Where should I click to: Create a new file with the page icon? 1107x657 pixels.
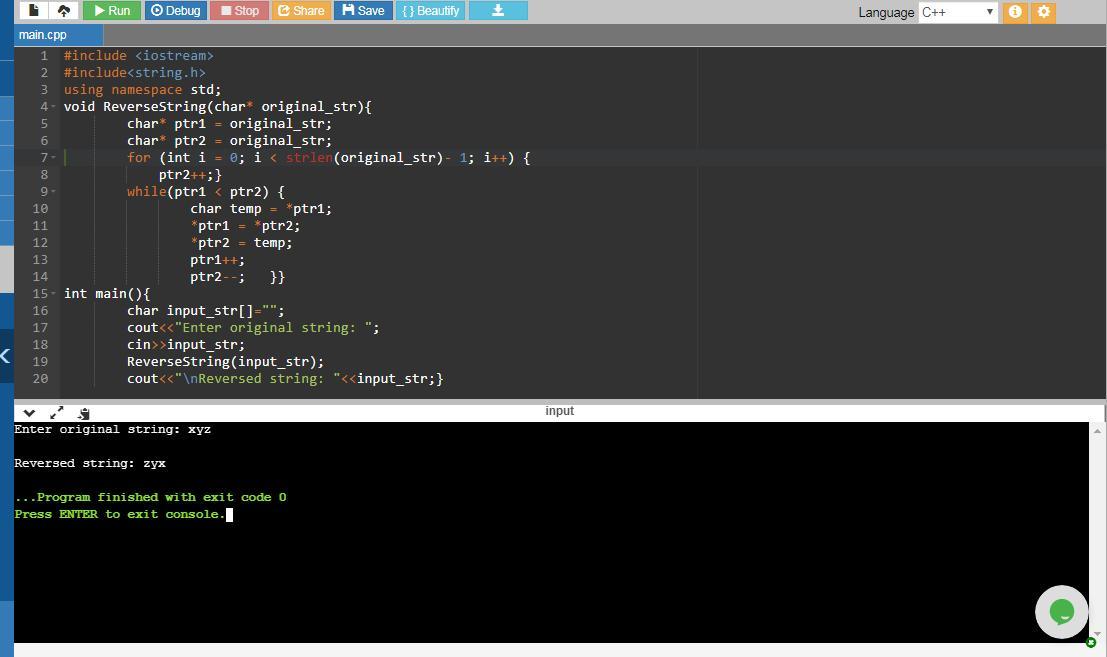pos(33,11)
